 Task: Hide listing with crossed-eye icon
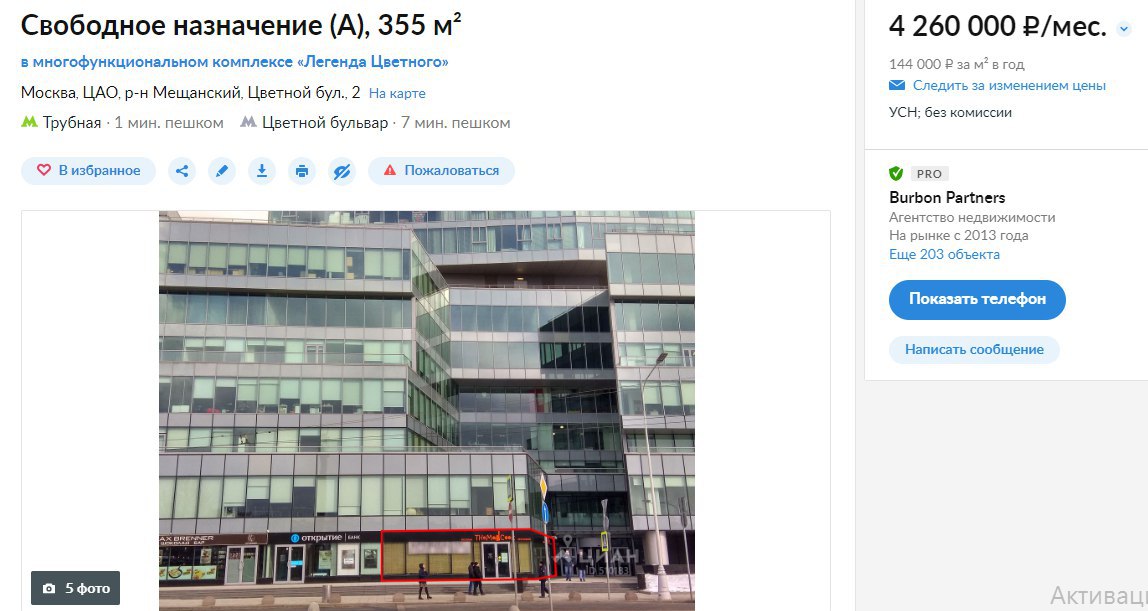(x=342, y=170)
